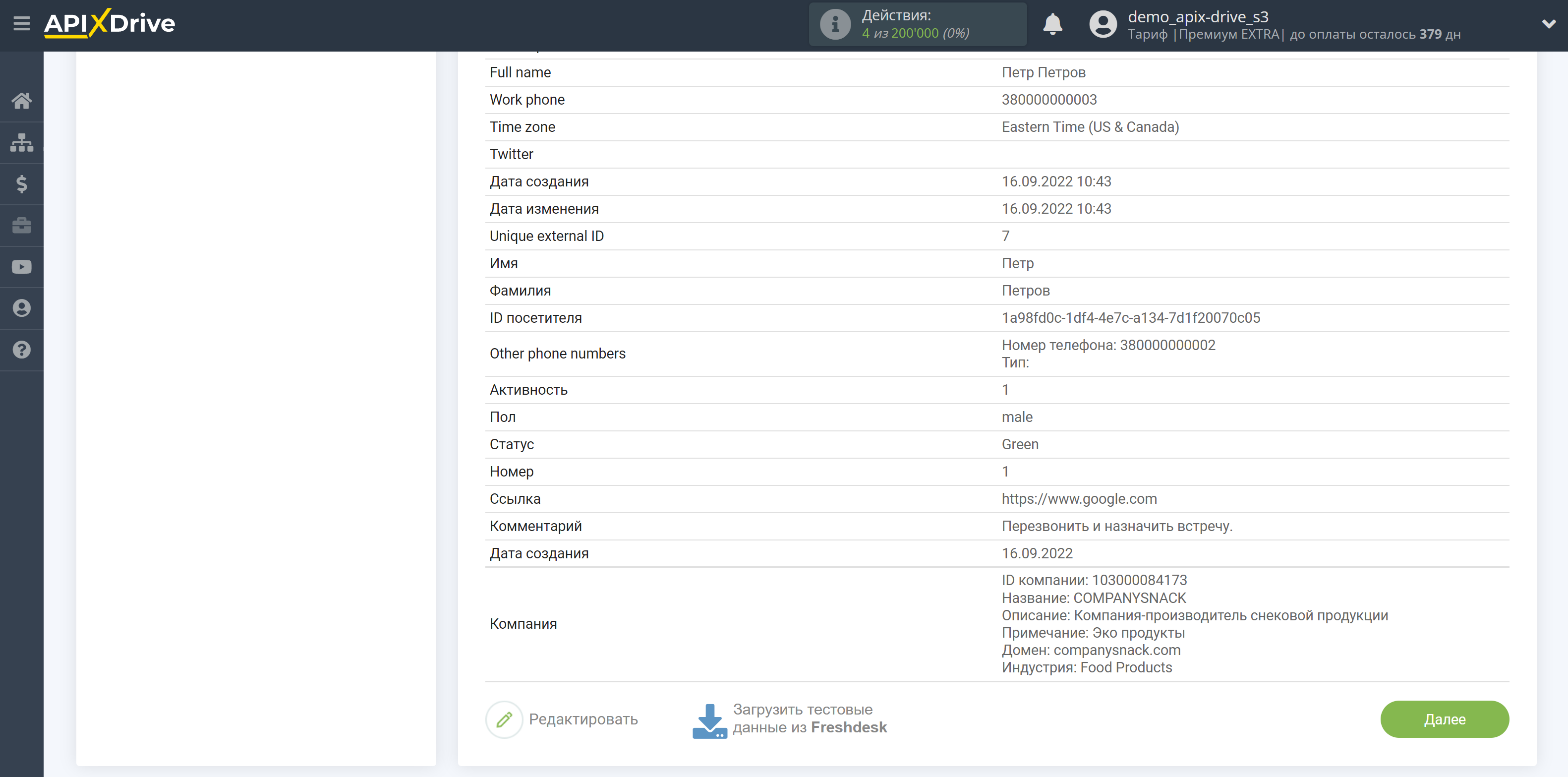Click ID компании: 103000084173 text
Viewport: 1568px width, 777px height.
(x=1095, y=580)
